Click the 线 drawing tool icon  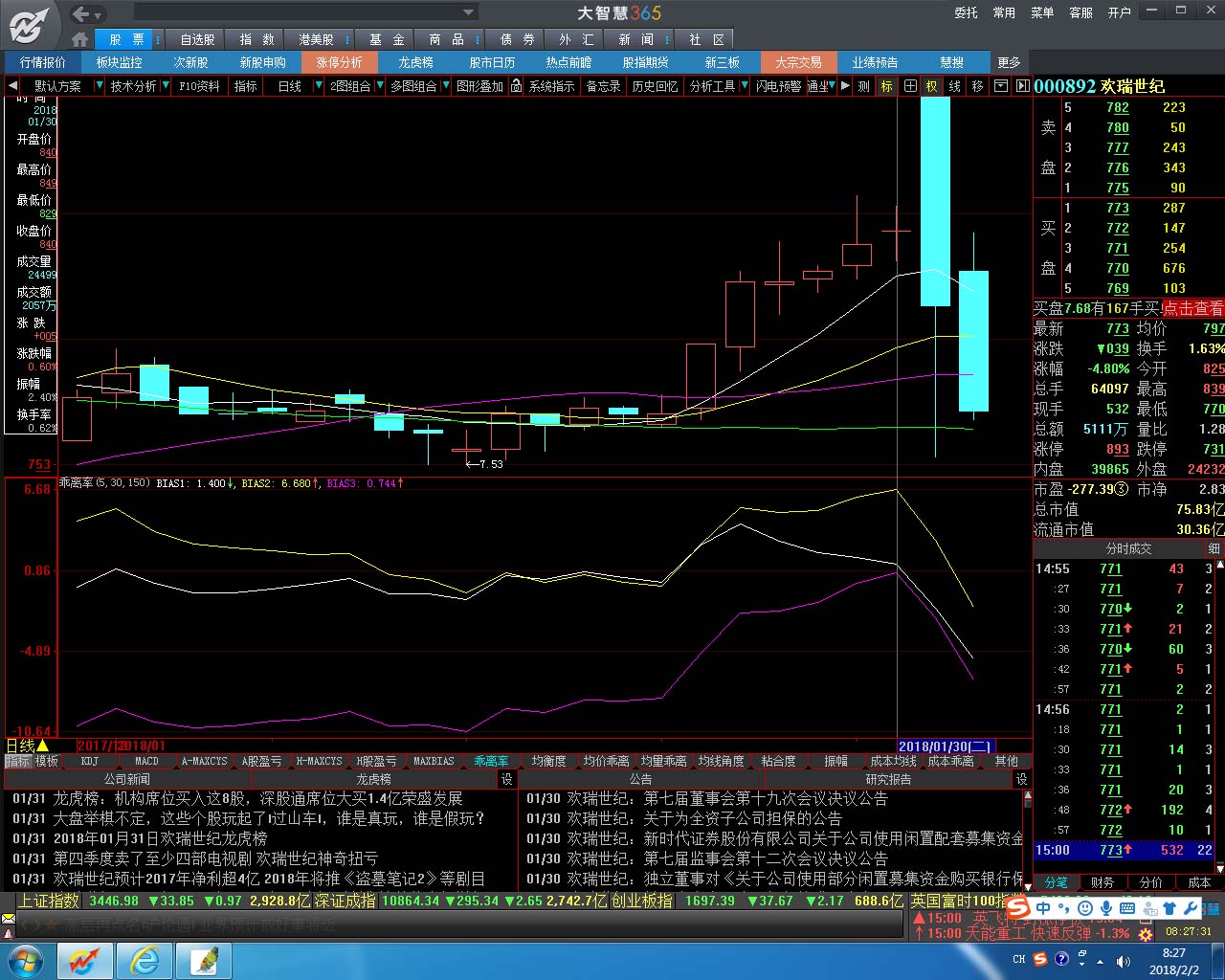(955, 86)
